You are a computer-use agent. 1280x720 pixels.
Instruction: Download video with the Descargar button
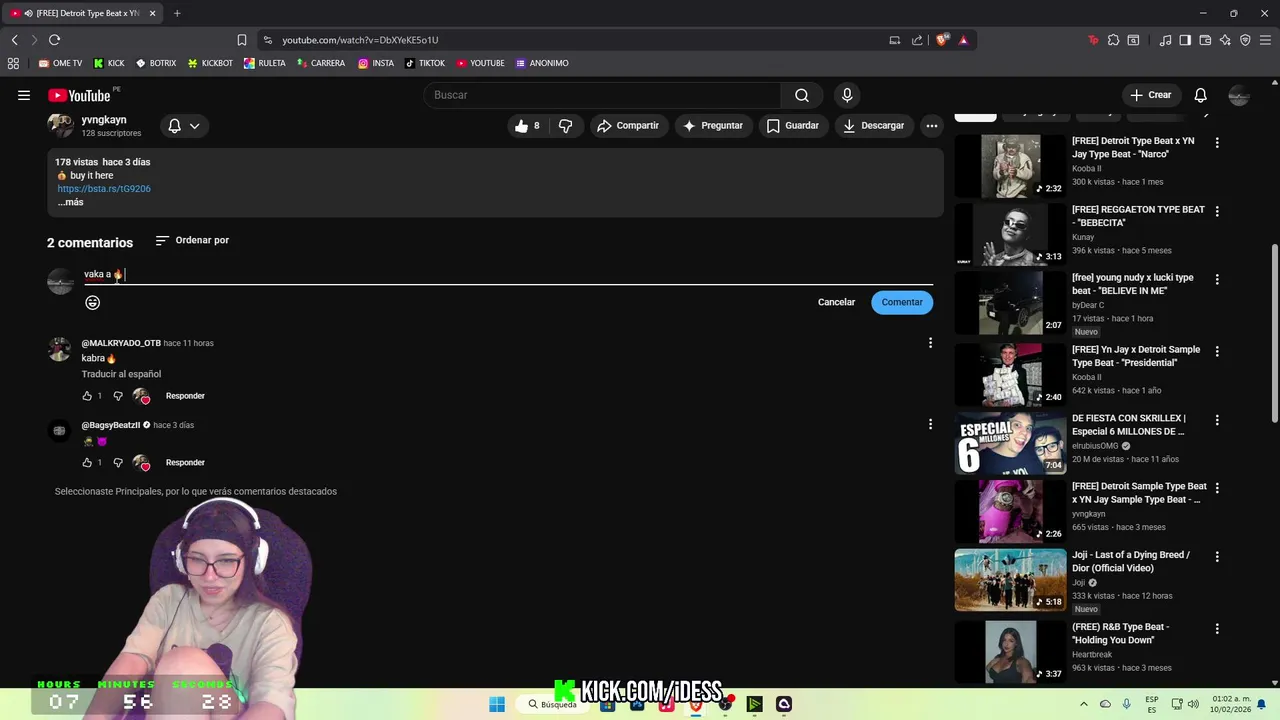click(874, 126)
